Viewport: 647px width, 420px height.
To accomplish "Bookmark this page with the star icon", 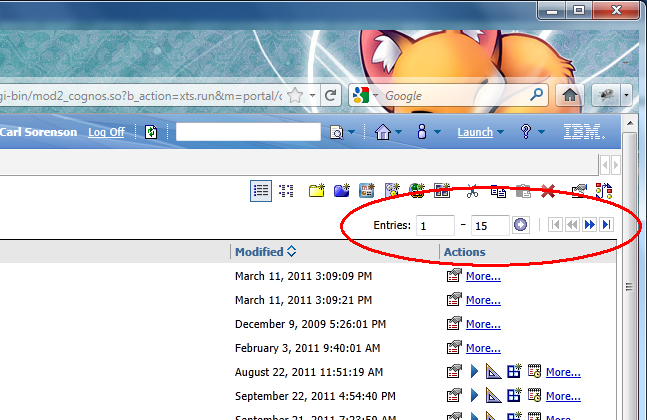I will [x=295, y=96].
